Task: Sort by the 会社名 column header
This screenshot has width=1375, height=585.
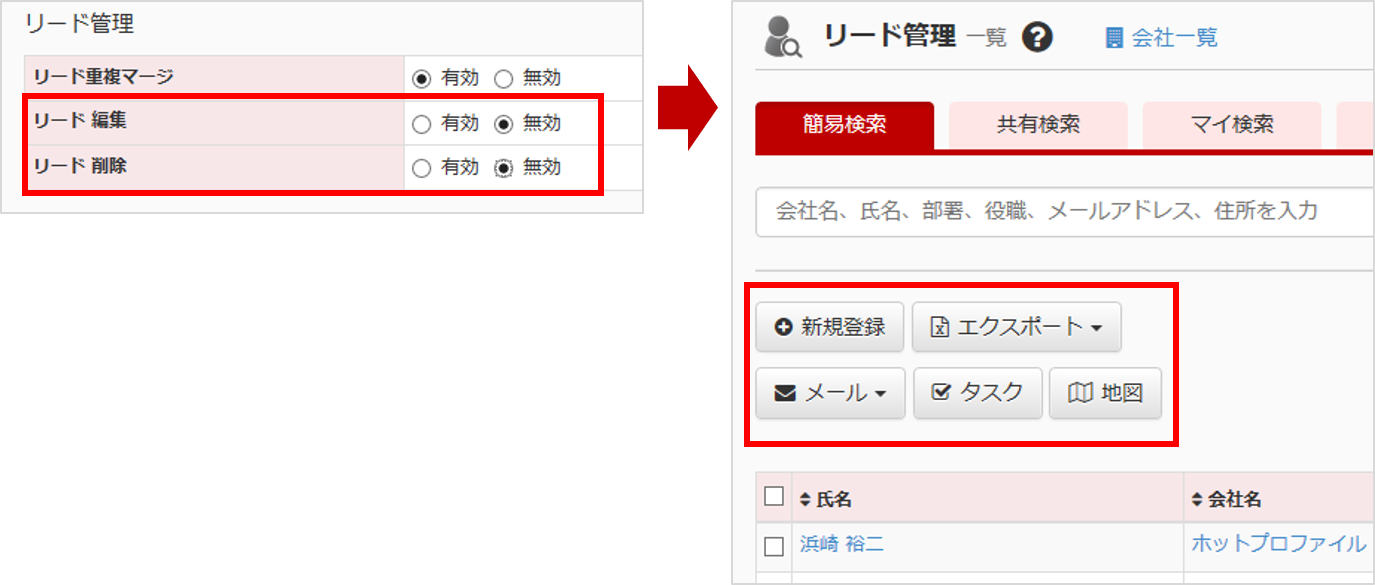Action: (1227, 499)
